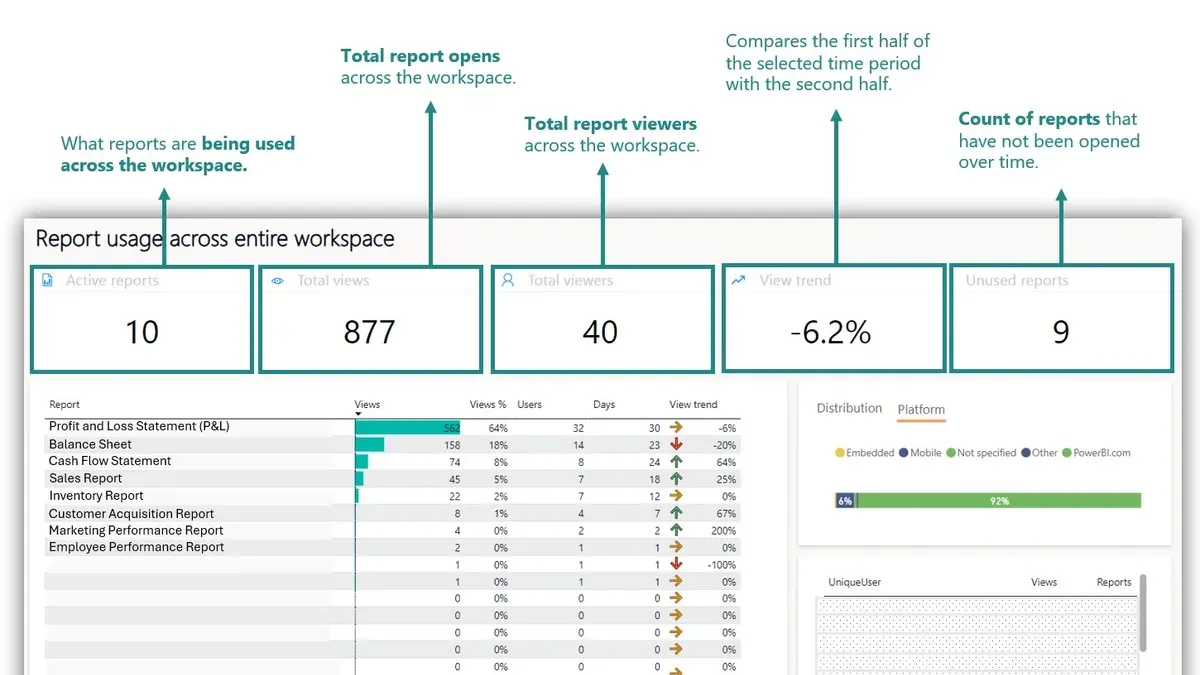Viewport: 1200px width, 675px height.
Task: Select the 92% green bar segment
Action: pyautogui.click(x=998, y=501)
